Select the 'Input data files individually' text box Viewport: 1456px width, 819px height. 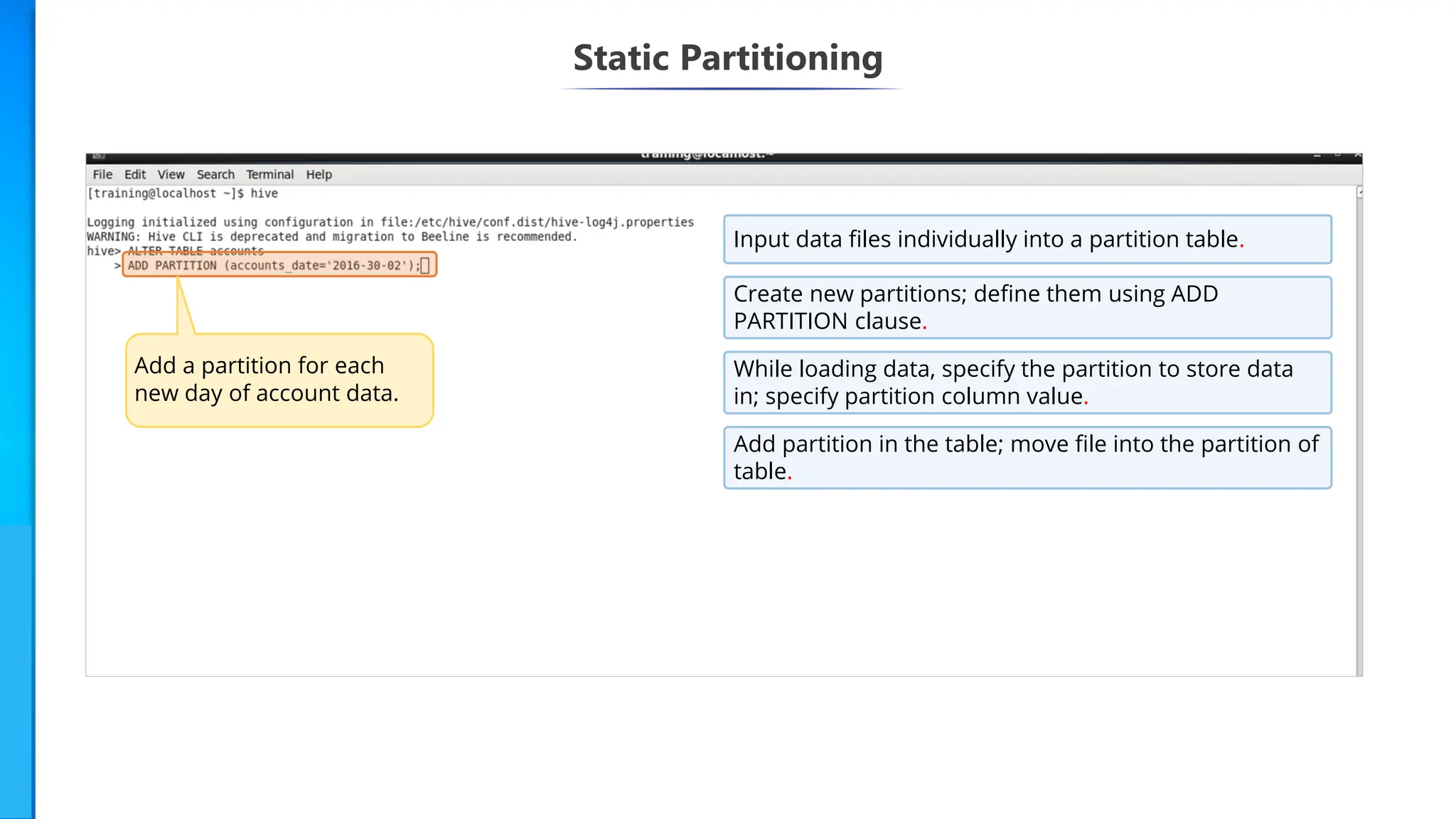click(1027, 240)
